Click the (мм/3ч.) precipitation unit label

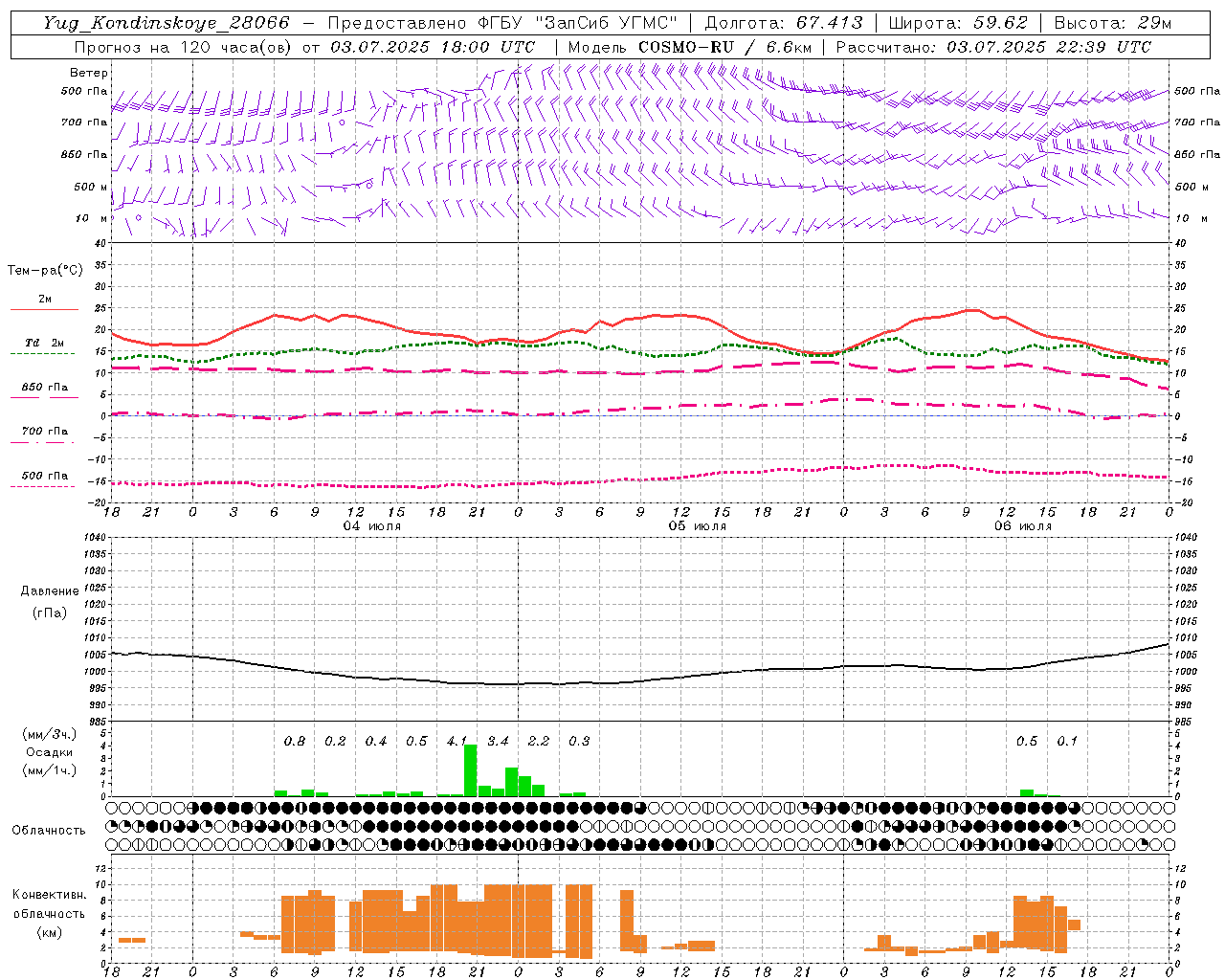50,734
